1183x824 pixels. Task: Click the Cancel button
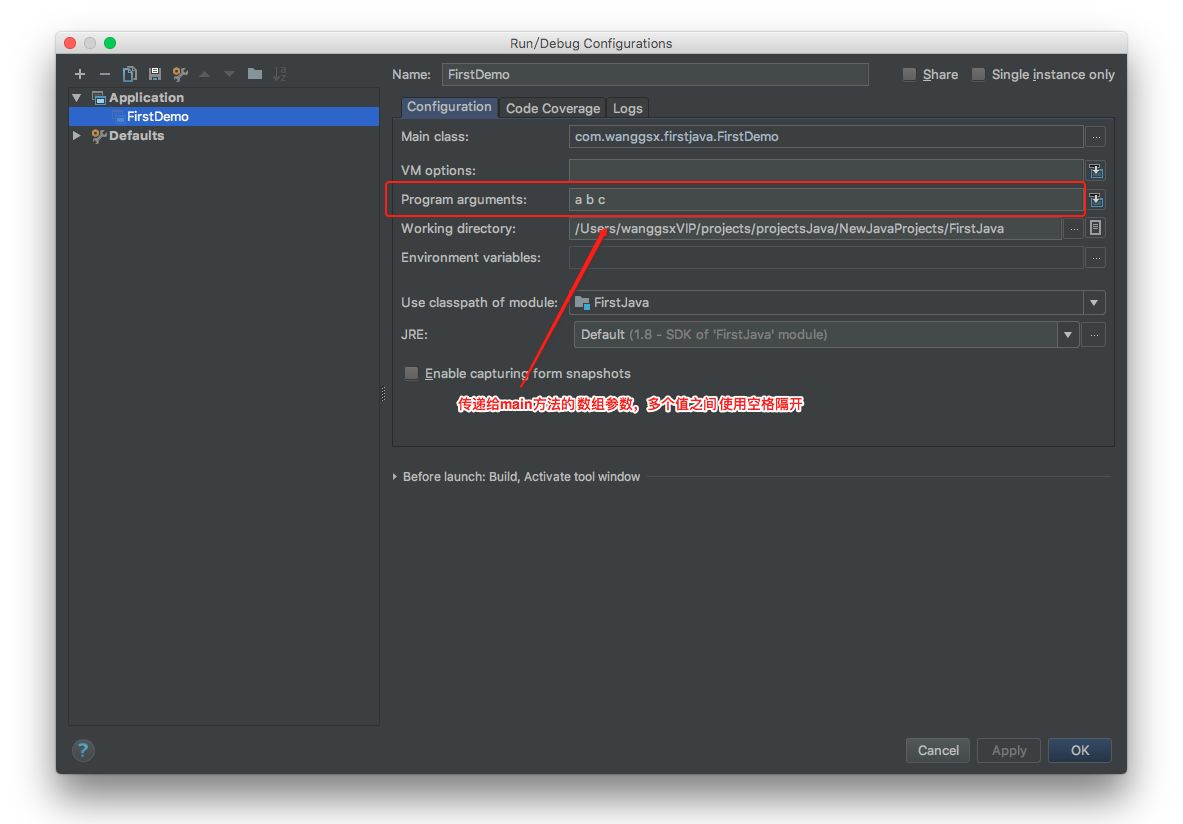[938, 750]
